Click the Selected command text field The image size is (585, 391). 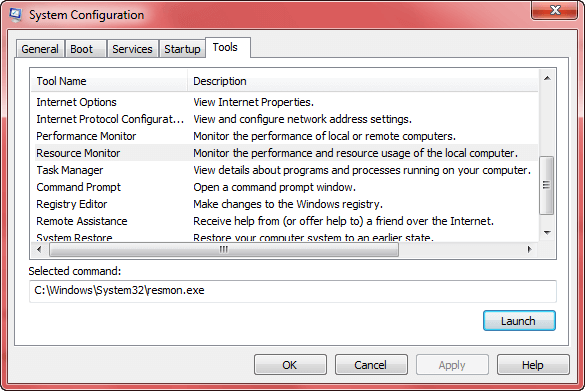pyautogui.click(x=293, y=291)
